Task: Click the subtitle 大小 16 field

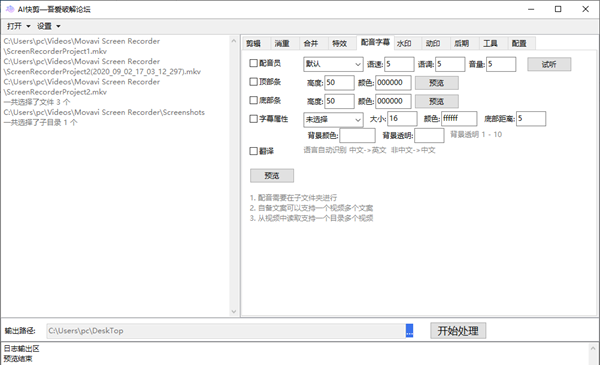Action: (402, 119)
